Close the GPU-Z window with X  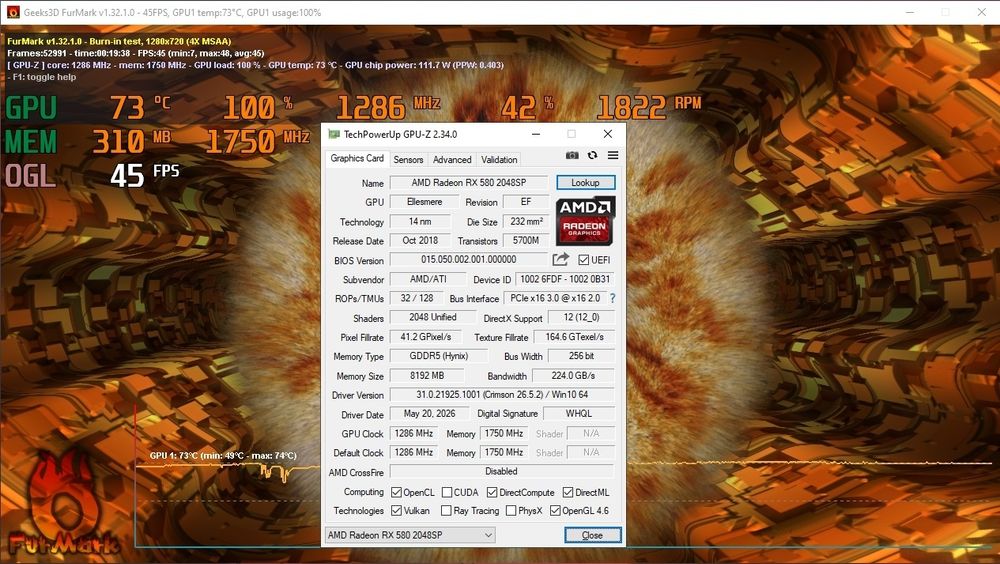[608, 134]
